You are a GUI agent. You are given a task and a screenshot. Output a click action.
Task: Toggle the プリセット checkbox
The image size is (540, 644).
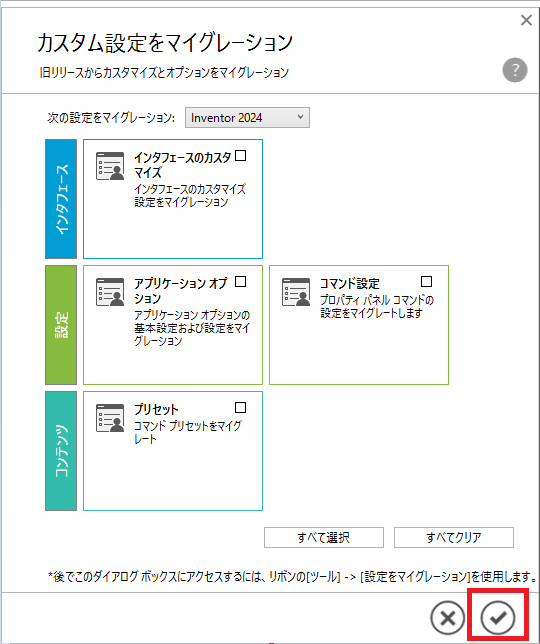click(241, 407)
